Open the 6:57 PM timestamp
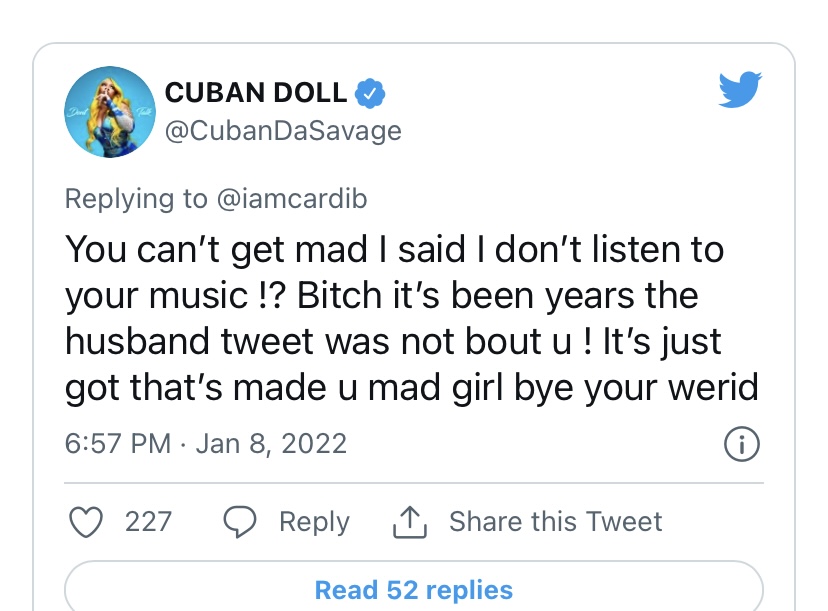Image resolution: width=828 pixels, height=611 pixels. click(x=118, y=444)
